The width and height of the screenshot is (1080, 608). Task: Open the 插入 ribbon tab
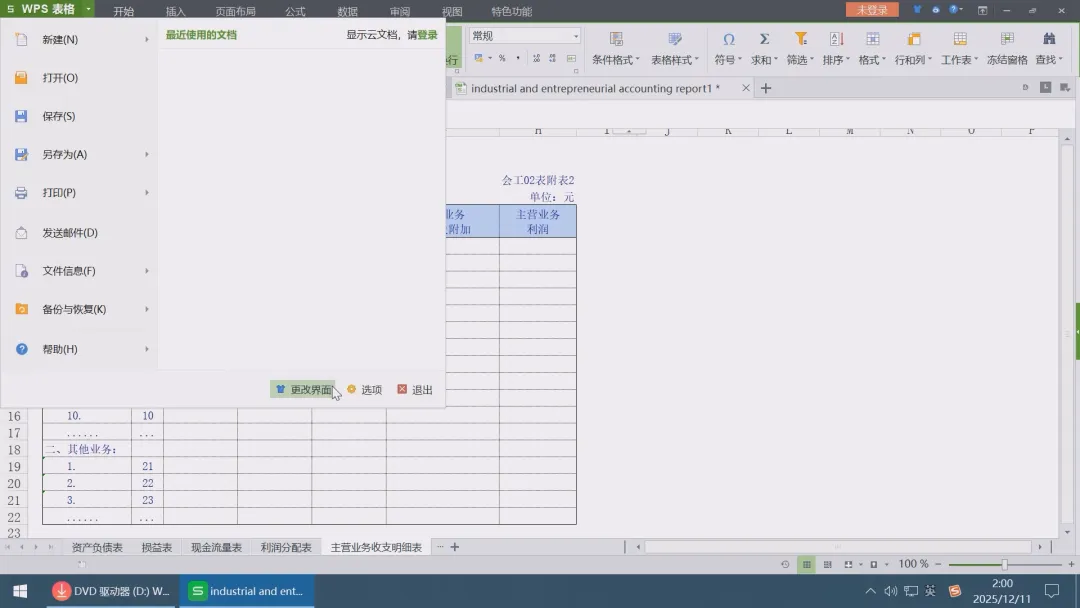[176, 11]
